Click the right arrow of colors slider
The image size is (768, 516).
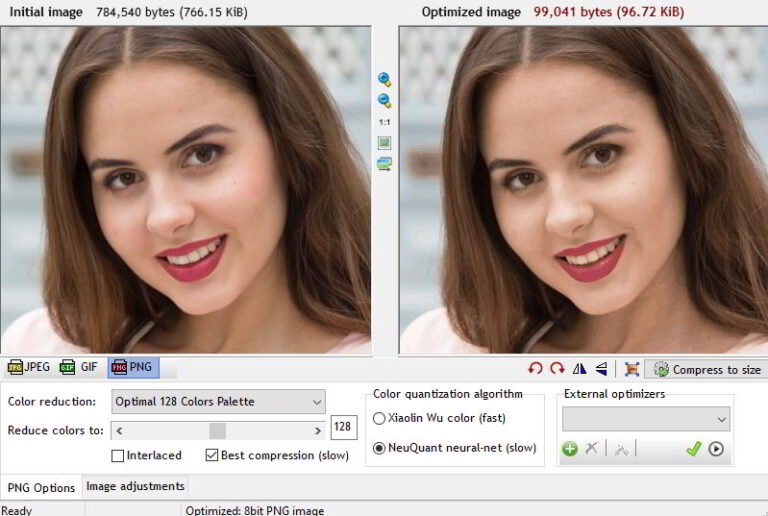pos(318,431)
